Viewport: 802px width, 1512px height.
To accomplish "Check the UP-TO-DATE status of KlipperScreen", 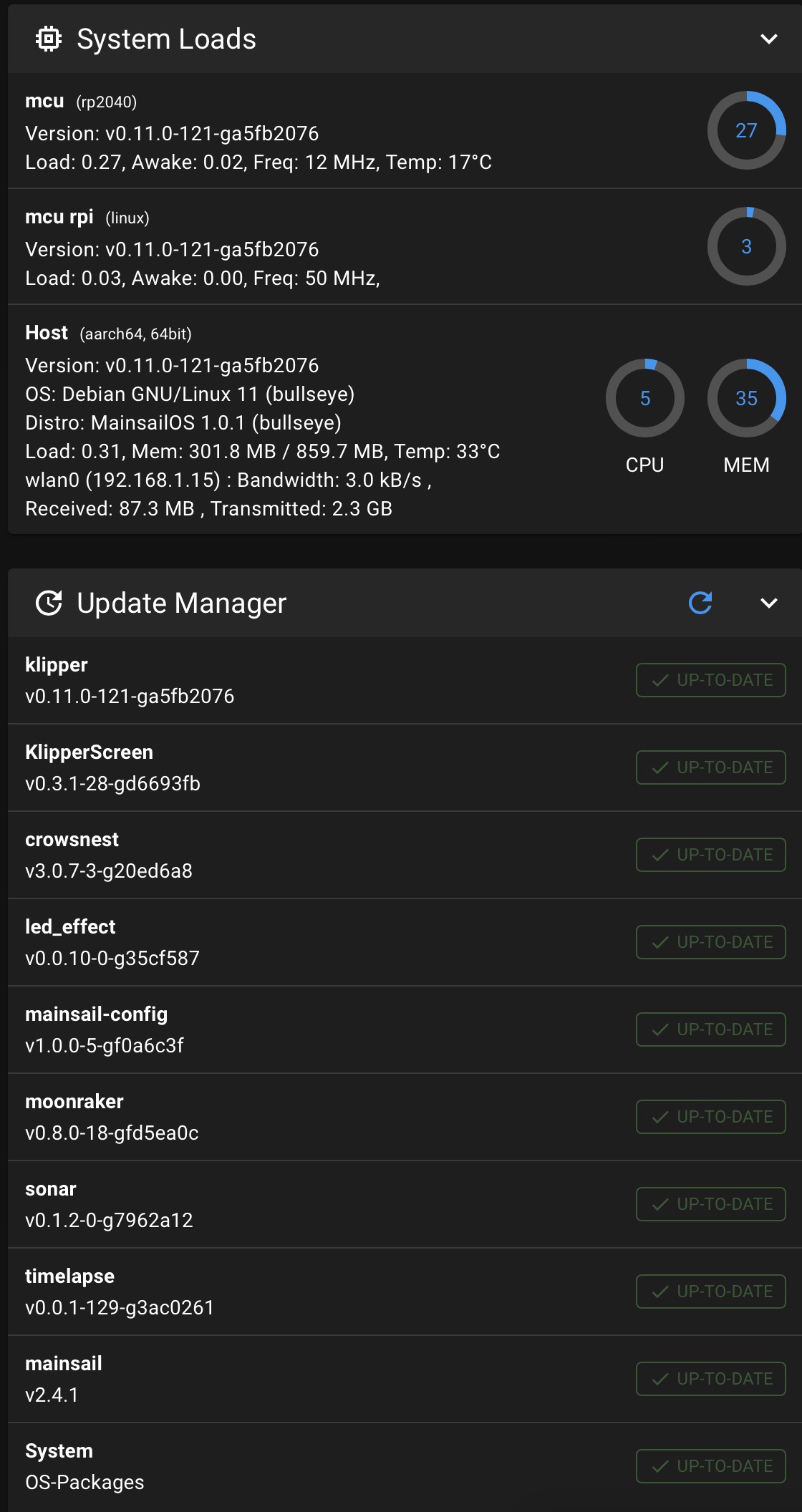I will click(x=710, y=767).
